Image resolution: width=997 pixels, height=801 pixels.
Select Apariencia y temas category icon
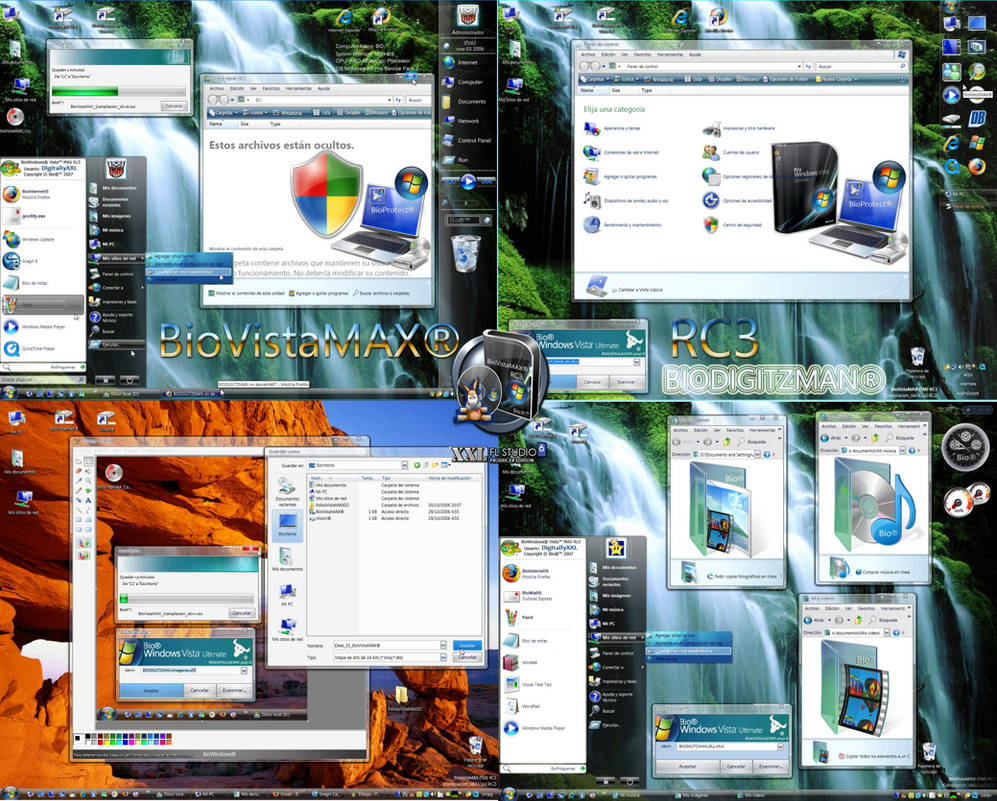[x=591, y=128]
